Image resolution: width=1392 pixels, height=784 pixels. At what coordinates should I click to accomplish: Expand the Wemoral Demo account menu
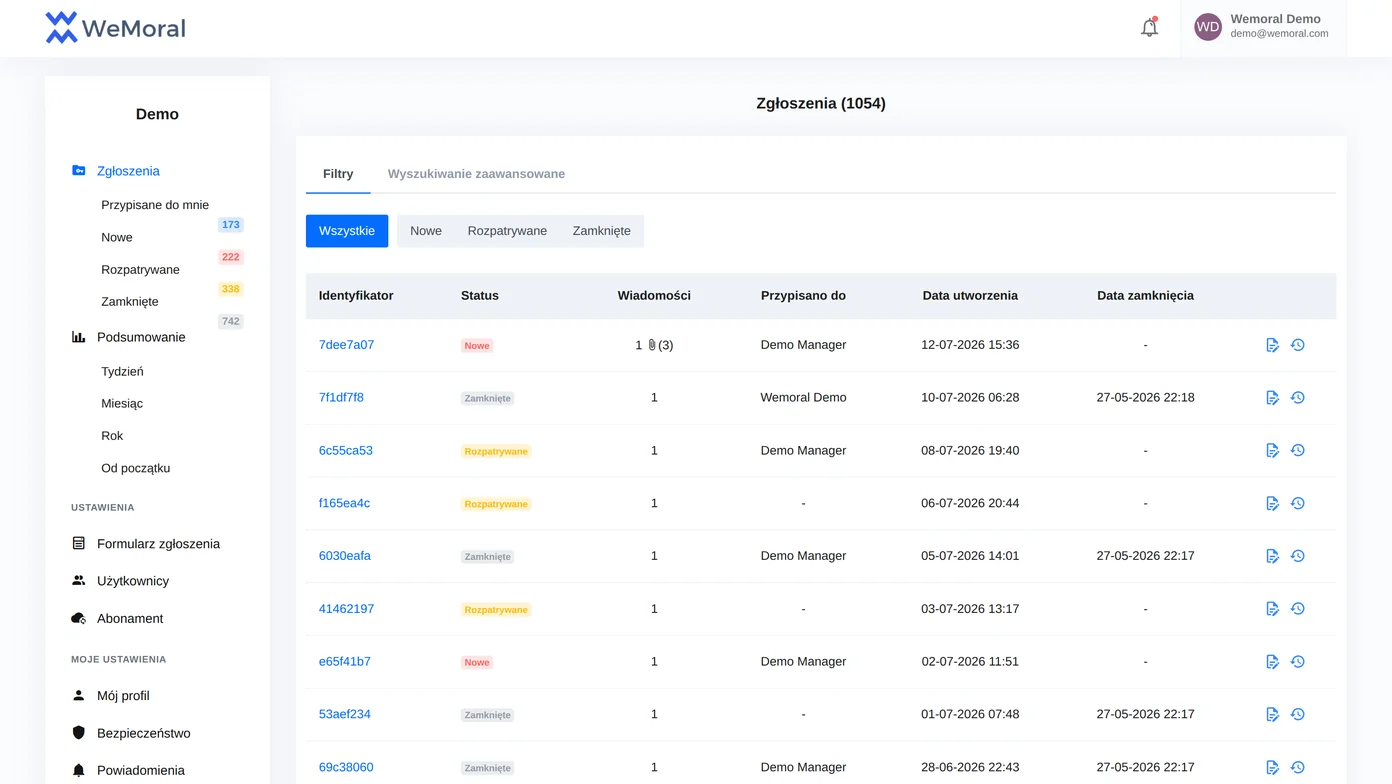click(x=1263, y=27)
